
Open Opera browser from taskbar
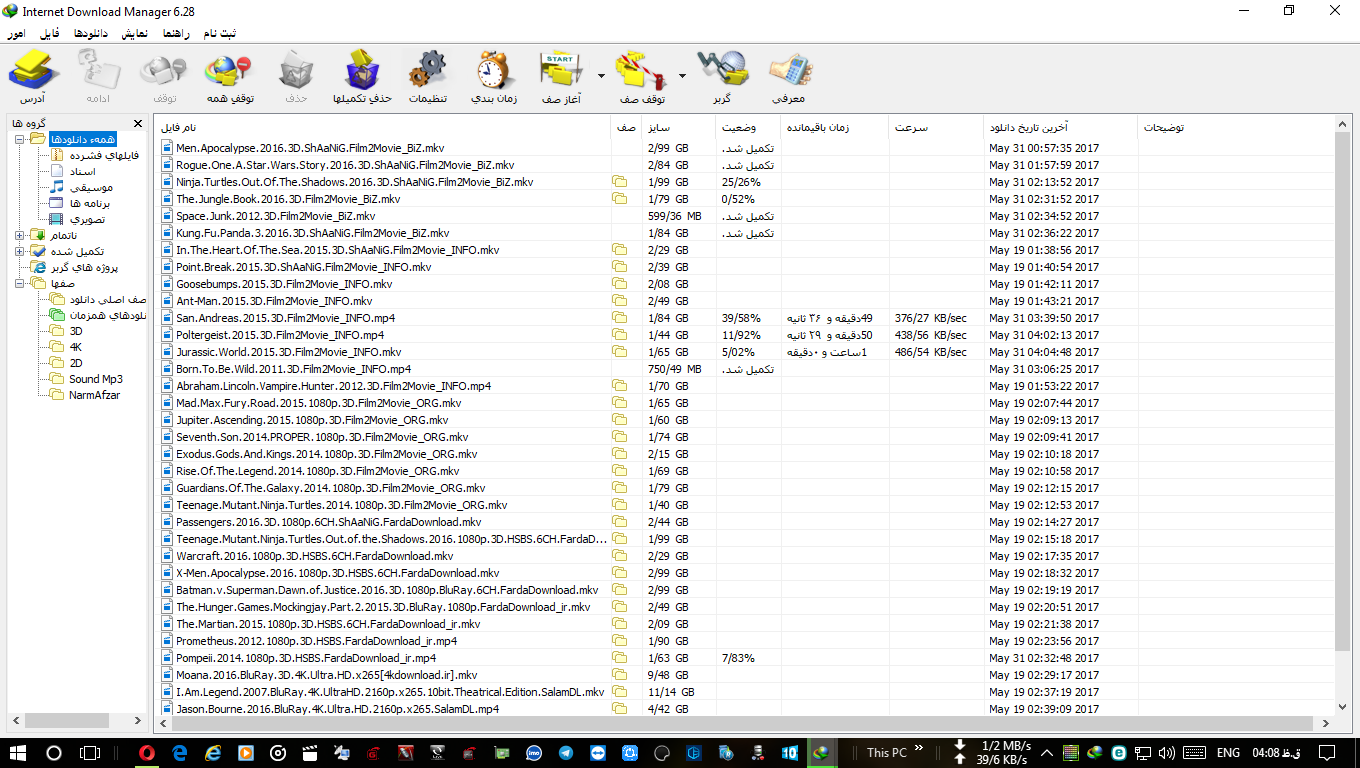(x=148, y=752)
